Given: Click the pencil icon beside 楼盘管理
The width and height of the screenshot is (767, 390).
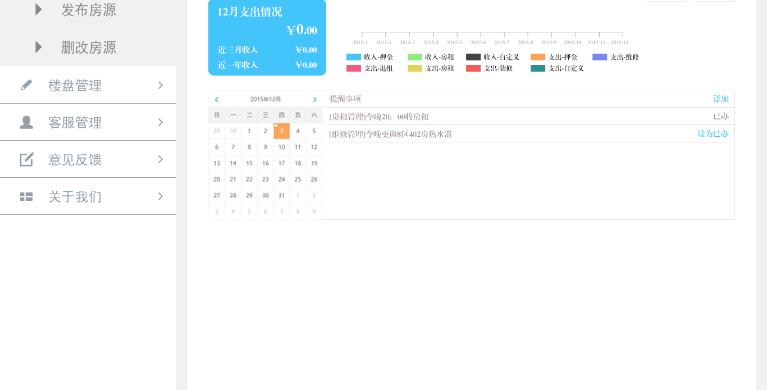Looking at the screenshot, I should (x=26, y=85).
